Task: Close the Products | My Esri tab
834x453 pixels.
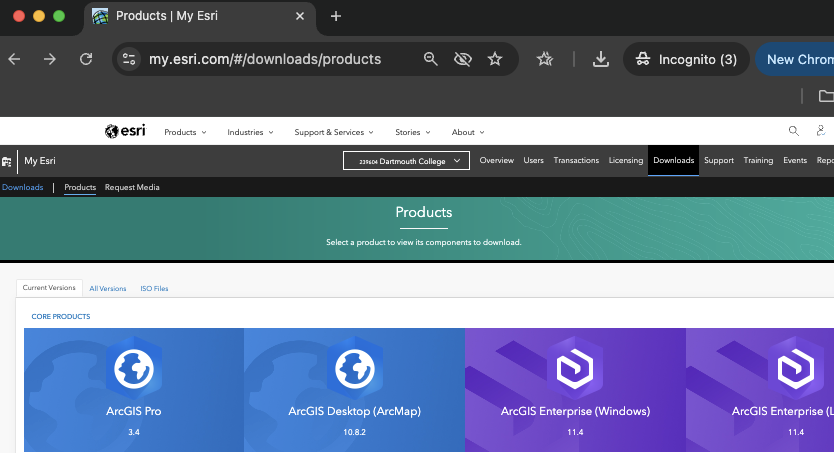Action: pyautogui.click(x=300, y=16)
